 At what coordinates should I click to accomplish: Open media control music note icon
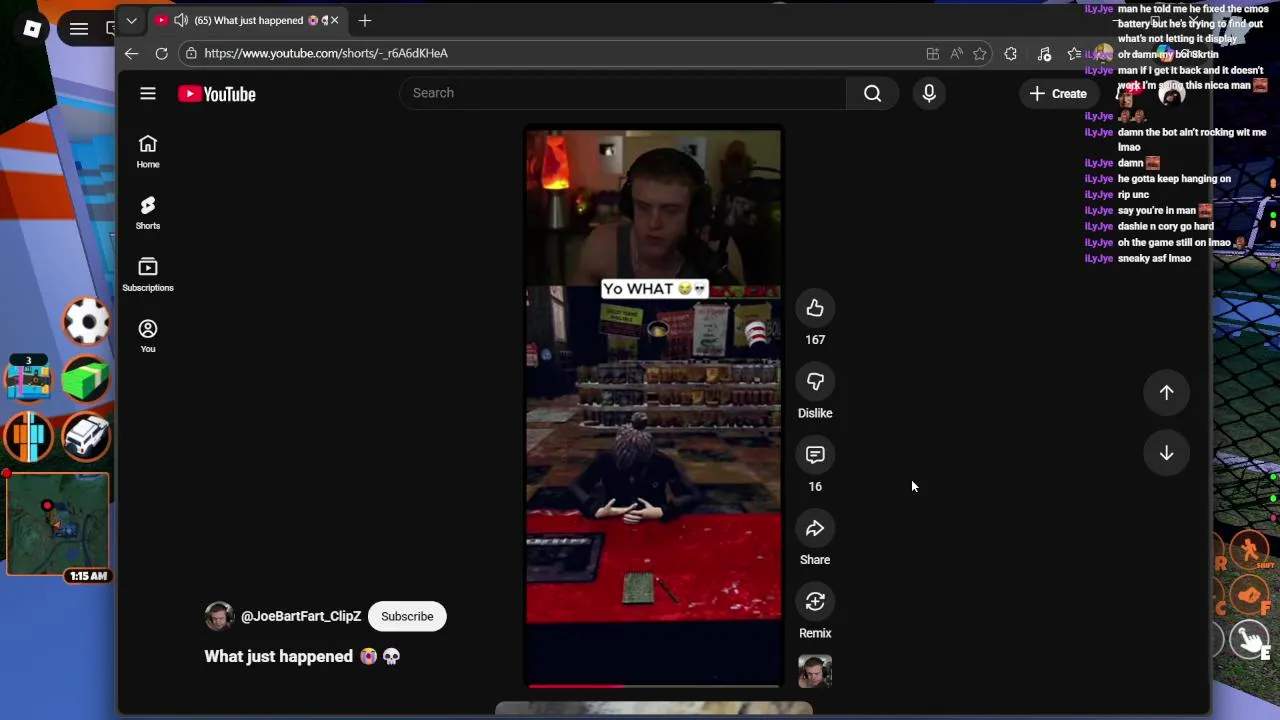[1044, 53]
